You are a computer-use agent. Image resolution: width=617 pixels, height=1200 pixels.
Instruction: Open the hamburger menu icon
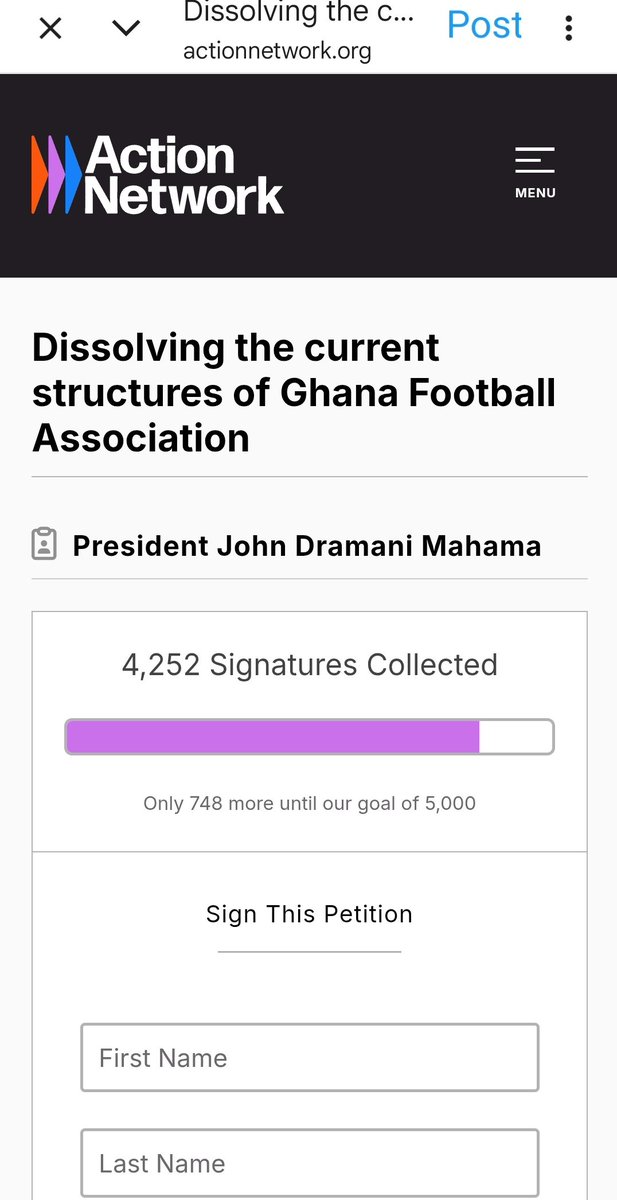click(535, 160)
